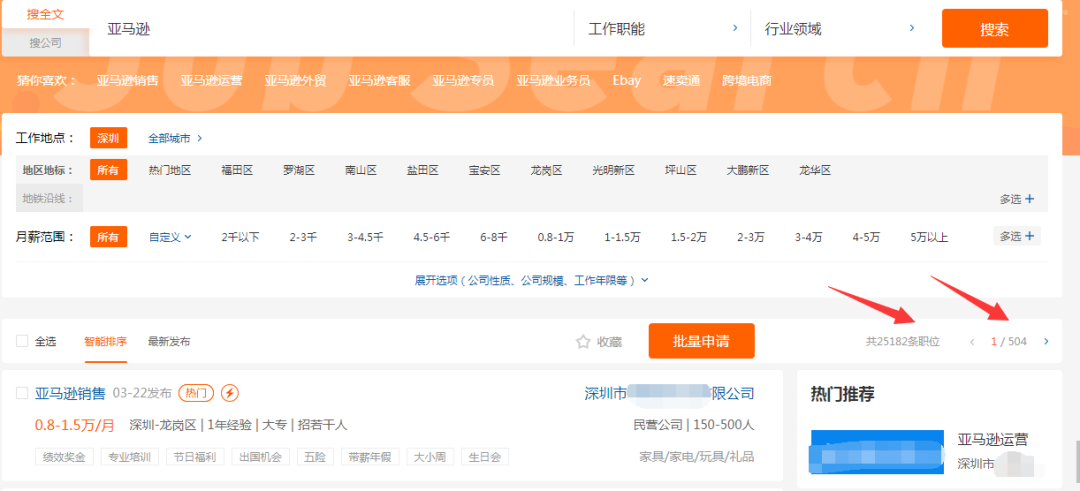The width and height of the screenshot is (1080, 491).
Task: Filter by 宝安区 district
Action: 484,170
